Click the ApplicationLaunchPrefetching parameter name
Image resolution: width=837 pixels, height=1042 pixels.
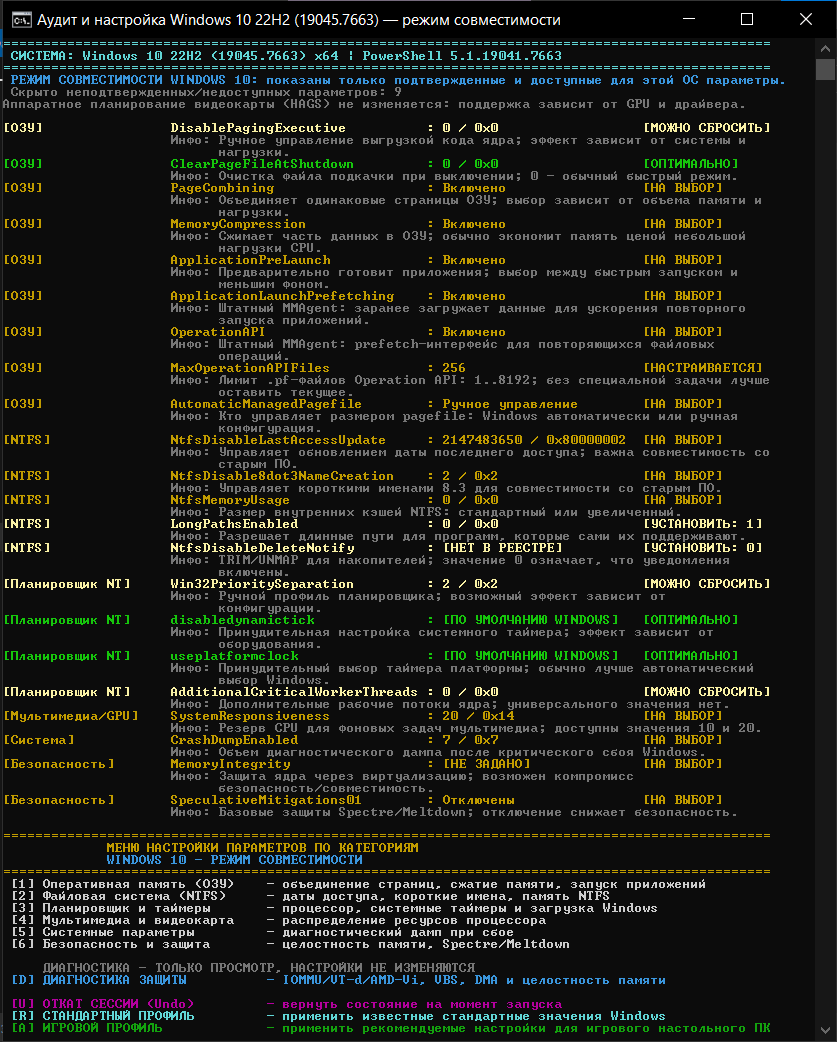[x=282, y=296]
